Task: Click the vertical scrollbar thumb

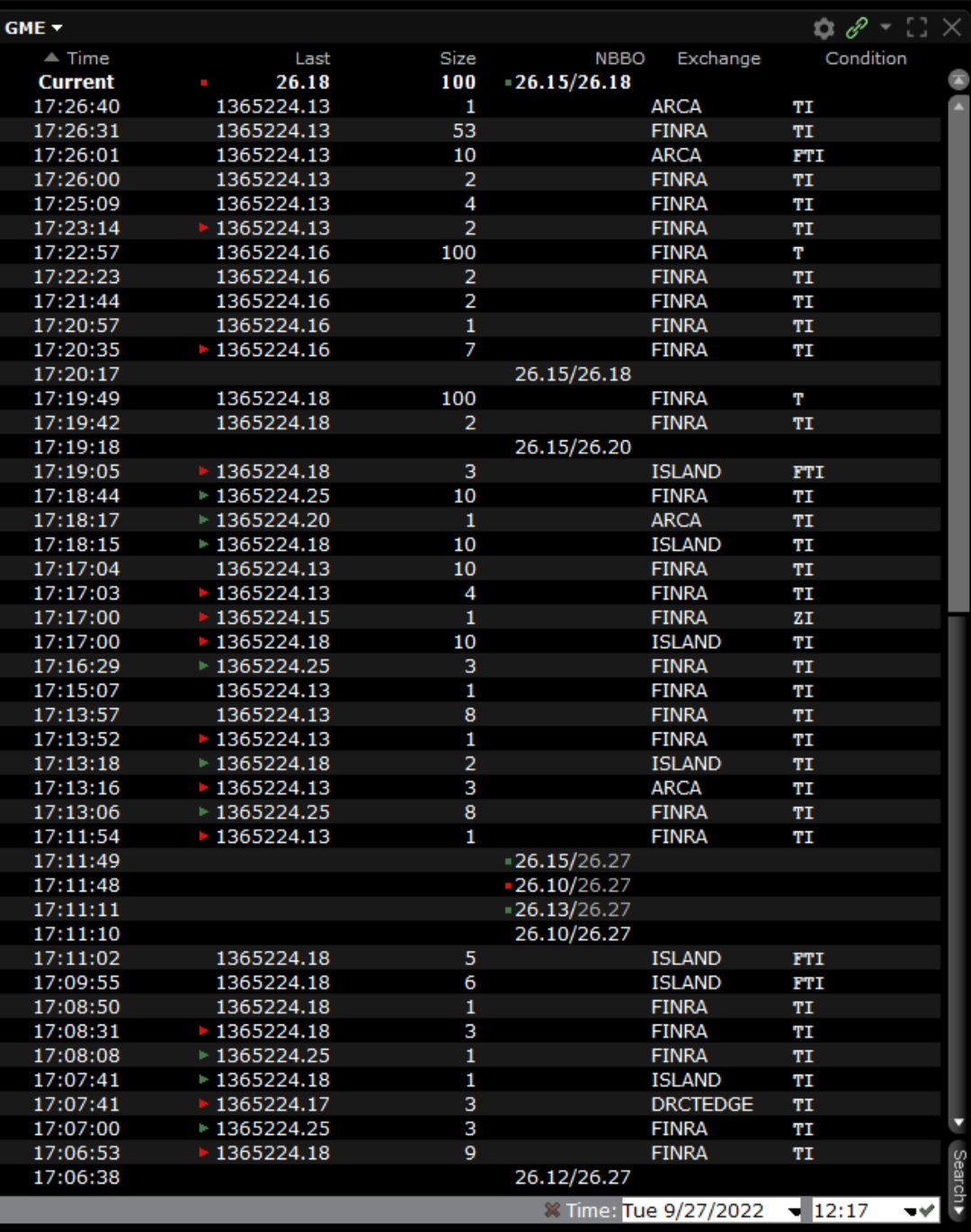Action: click(958, 362)
